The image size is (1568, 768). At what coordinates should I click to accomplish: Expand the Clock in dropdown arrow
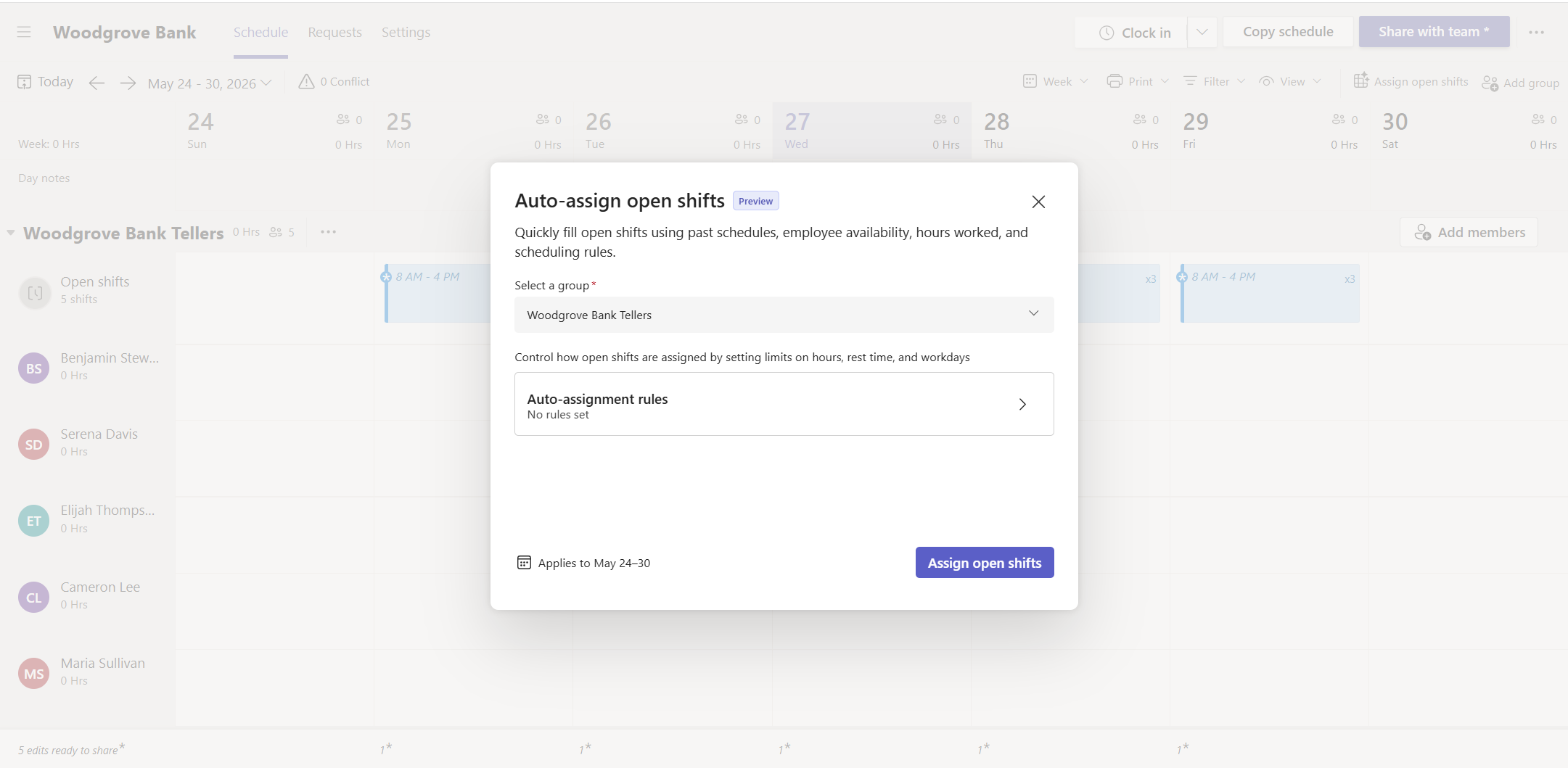click(1202, 33)
